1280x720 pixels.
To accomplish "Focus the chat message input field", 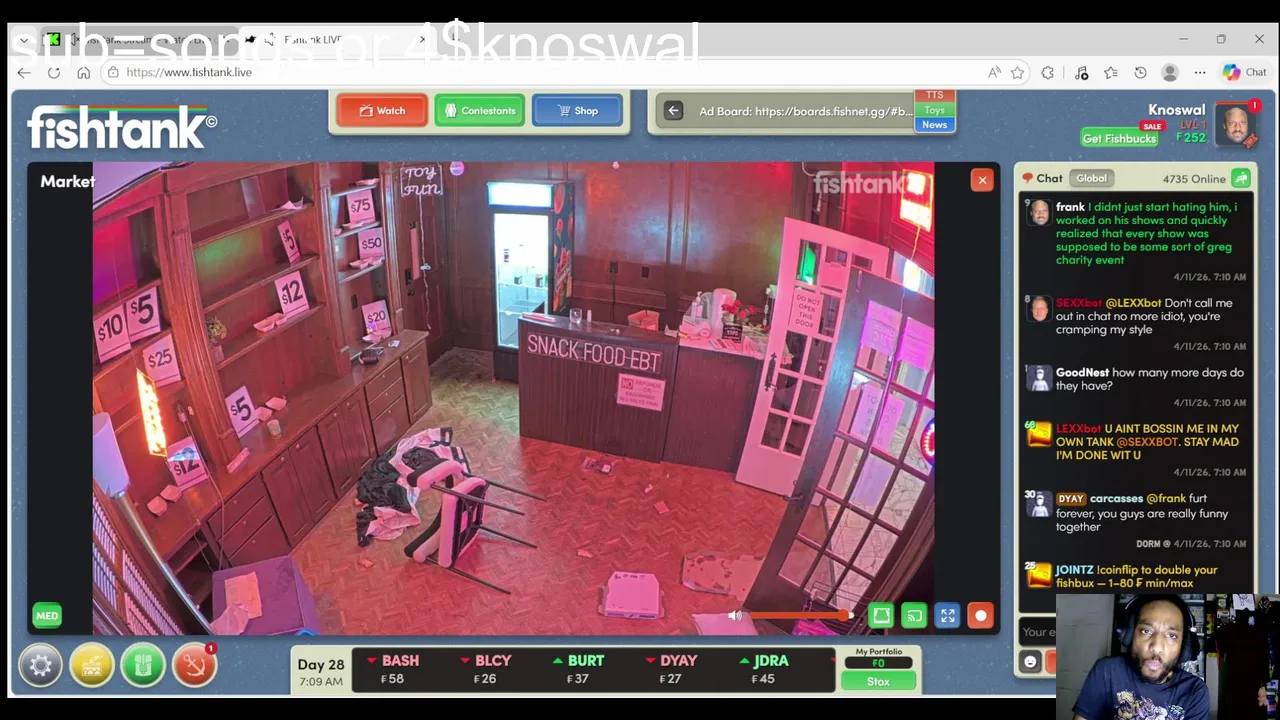I will pyautogui.click(x=1036, y=631).
